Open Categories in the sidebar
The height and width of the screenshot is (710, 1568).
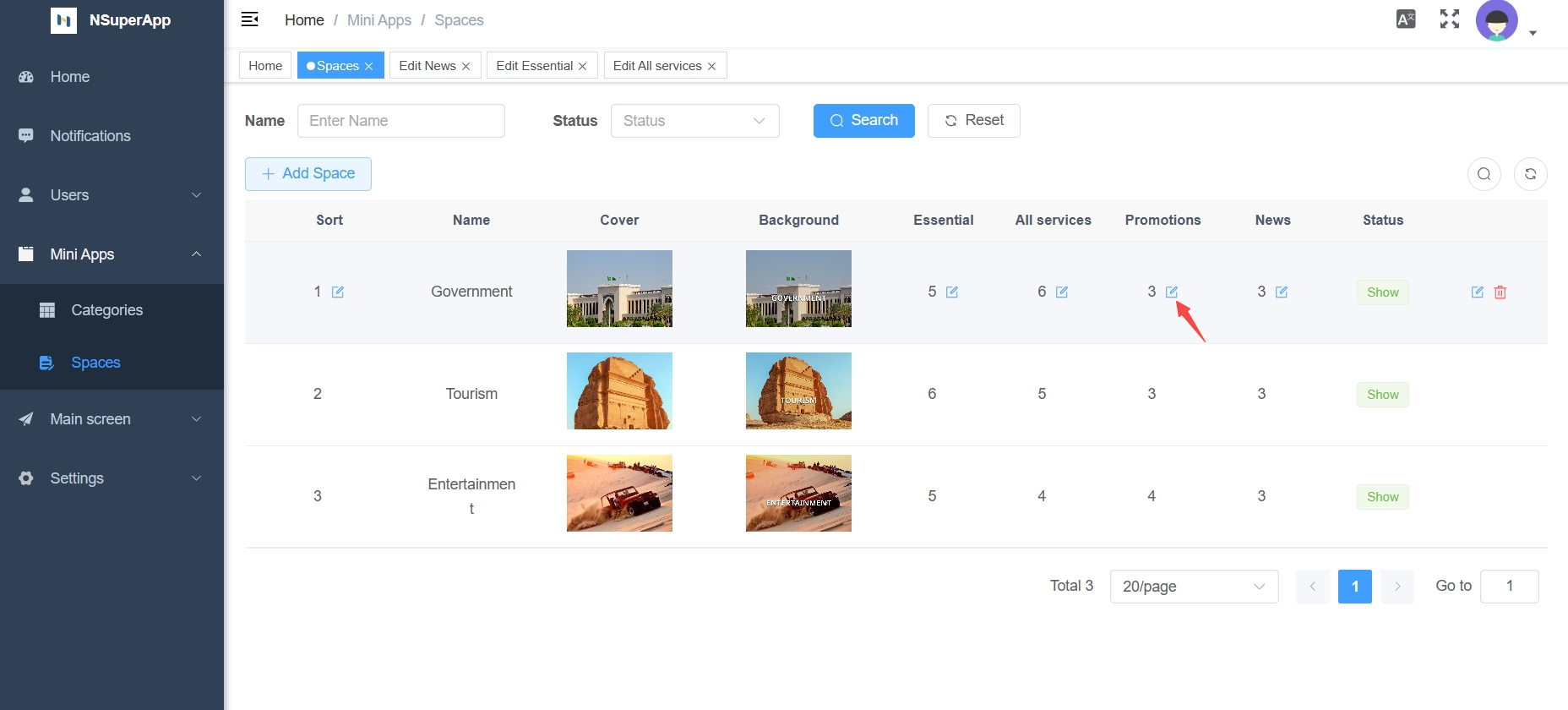(107, 310)
